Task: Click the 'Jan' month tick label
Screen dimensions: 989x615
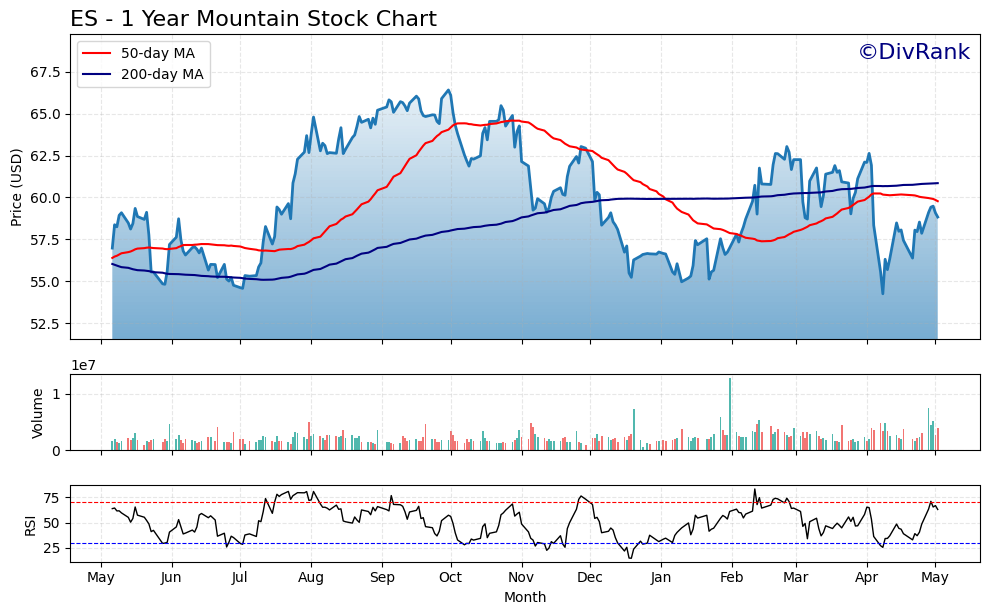Action: 661,578
